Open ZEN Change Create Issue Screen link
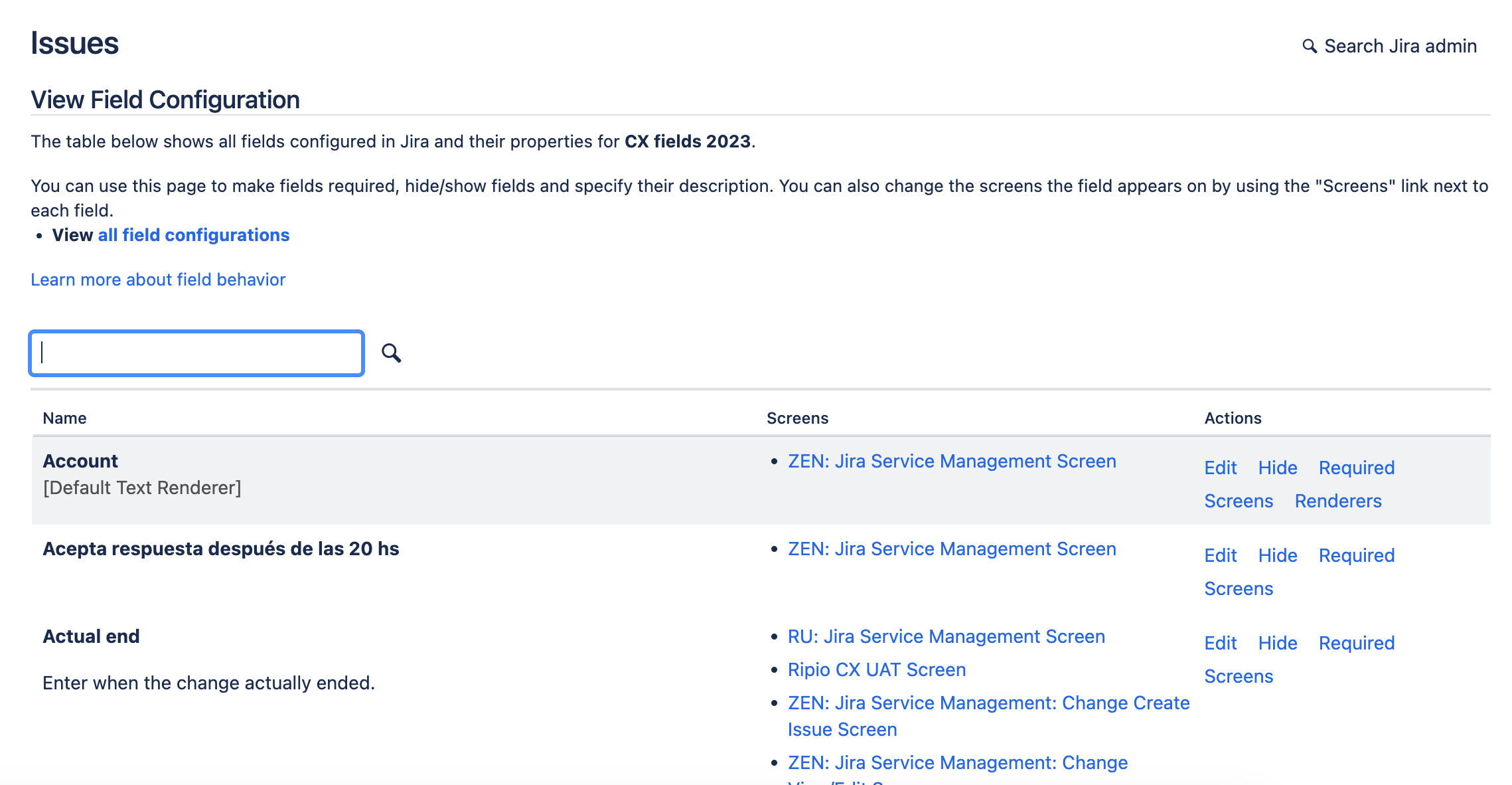This screenshot has width=1512, height=785. tap(988, 716)
